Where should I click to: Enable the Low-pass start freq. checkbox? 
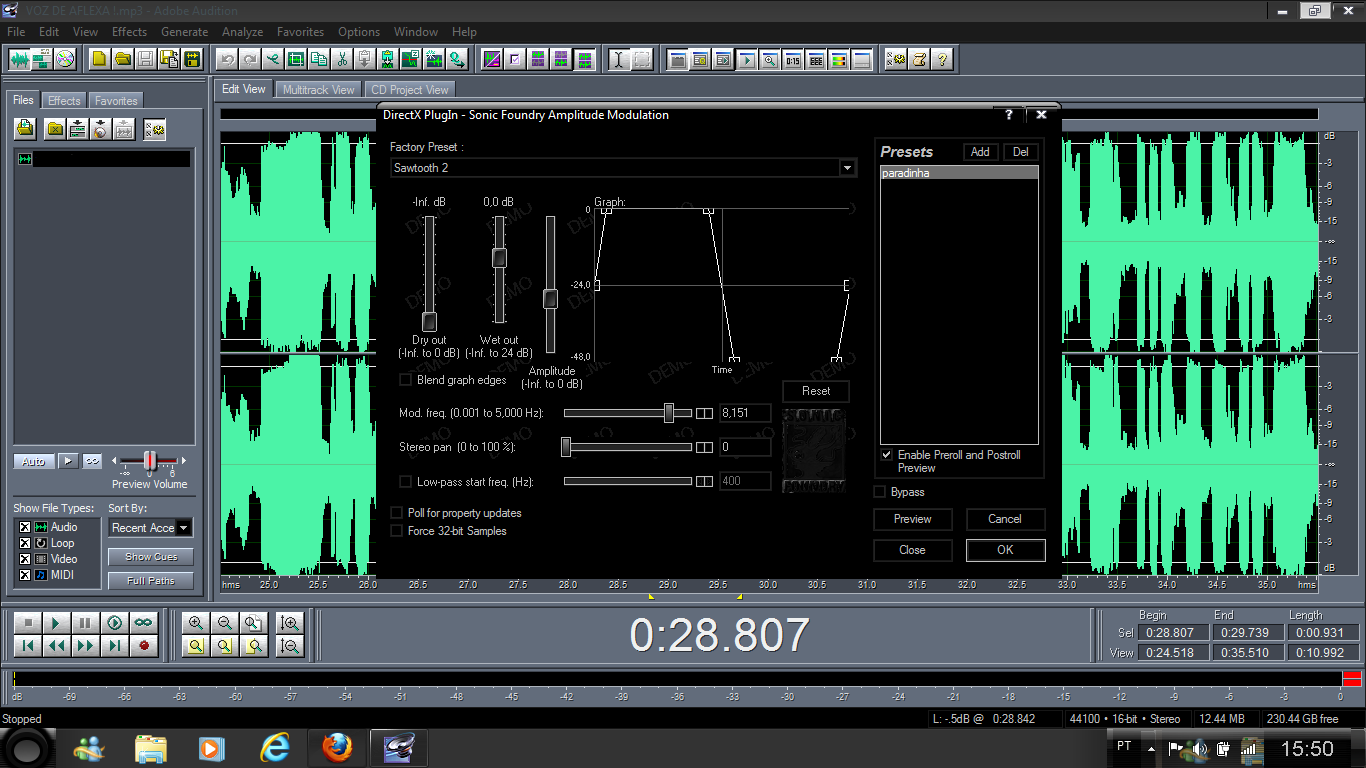pos(406,482)
